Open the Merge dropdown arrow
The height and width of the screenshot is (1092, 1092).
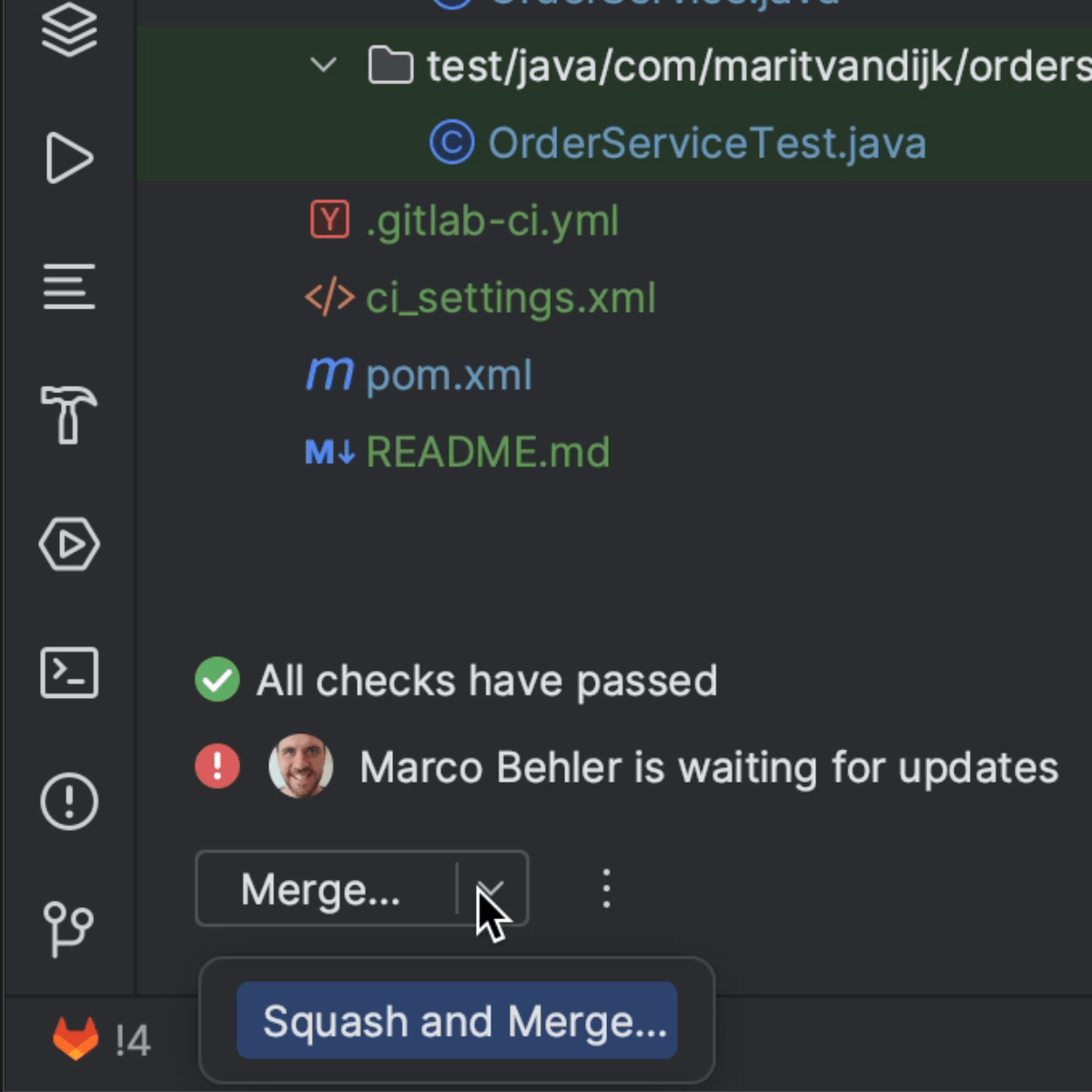491,889
